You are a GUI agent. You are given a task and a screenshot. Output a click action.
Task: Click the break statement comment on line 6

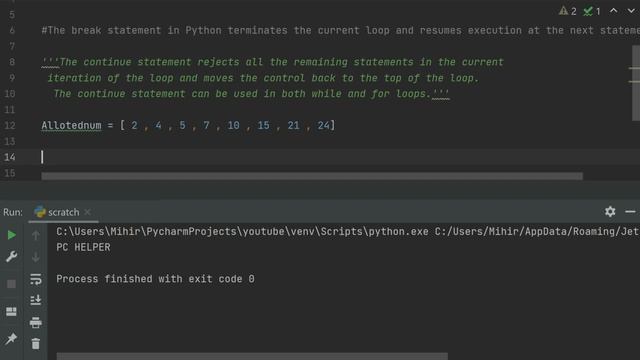(340, 31)
